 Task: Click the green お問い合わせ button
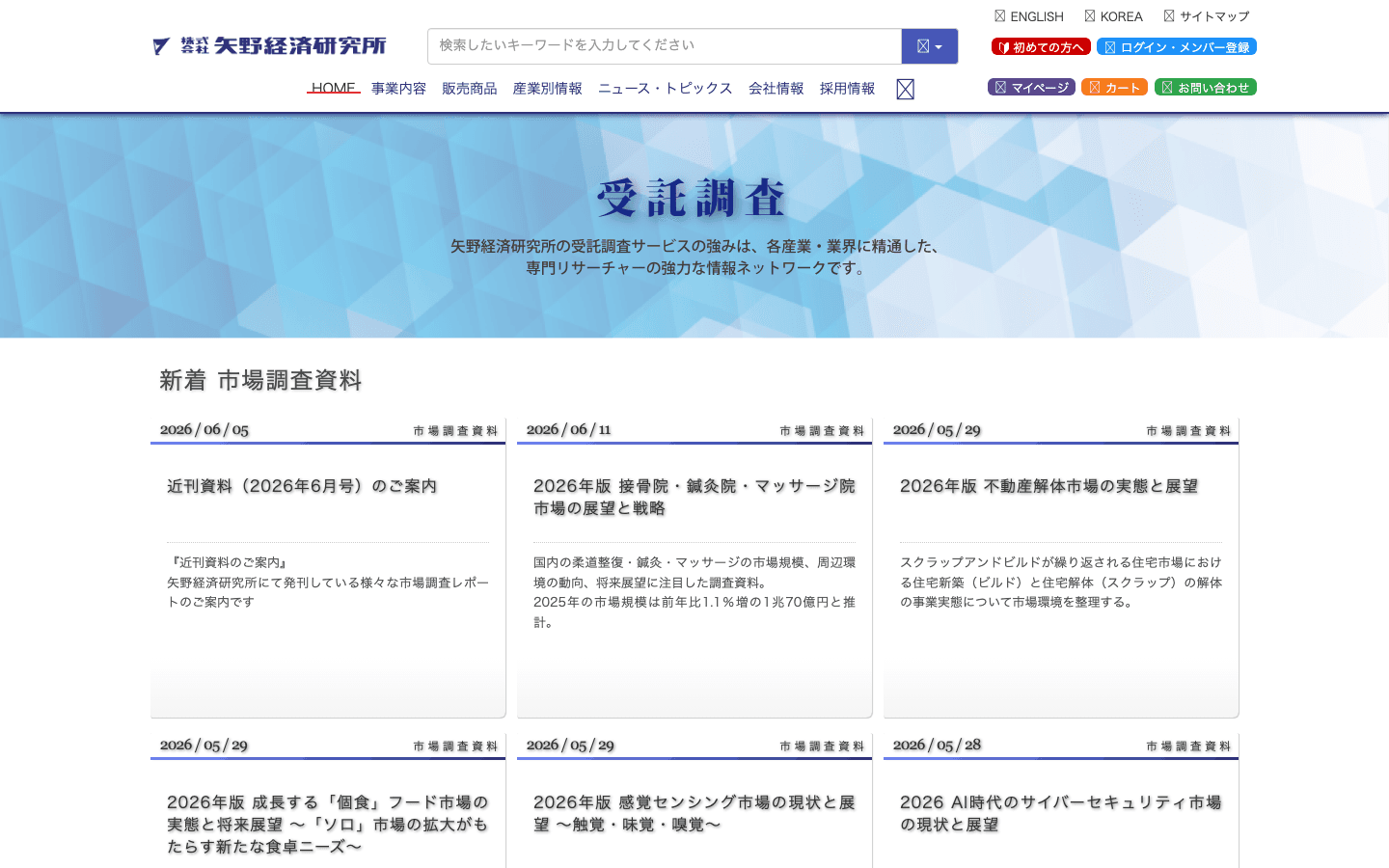click(x=1206, y=87)
